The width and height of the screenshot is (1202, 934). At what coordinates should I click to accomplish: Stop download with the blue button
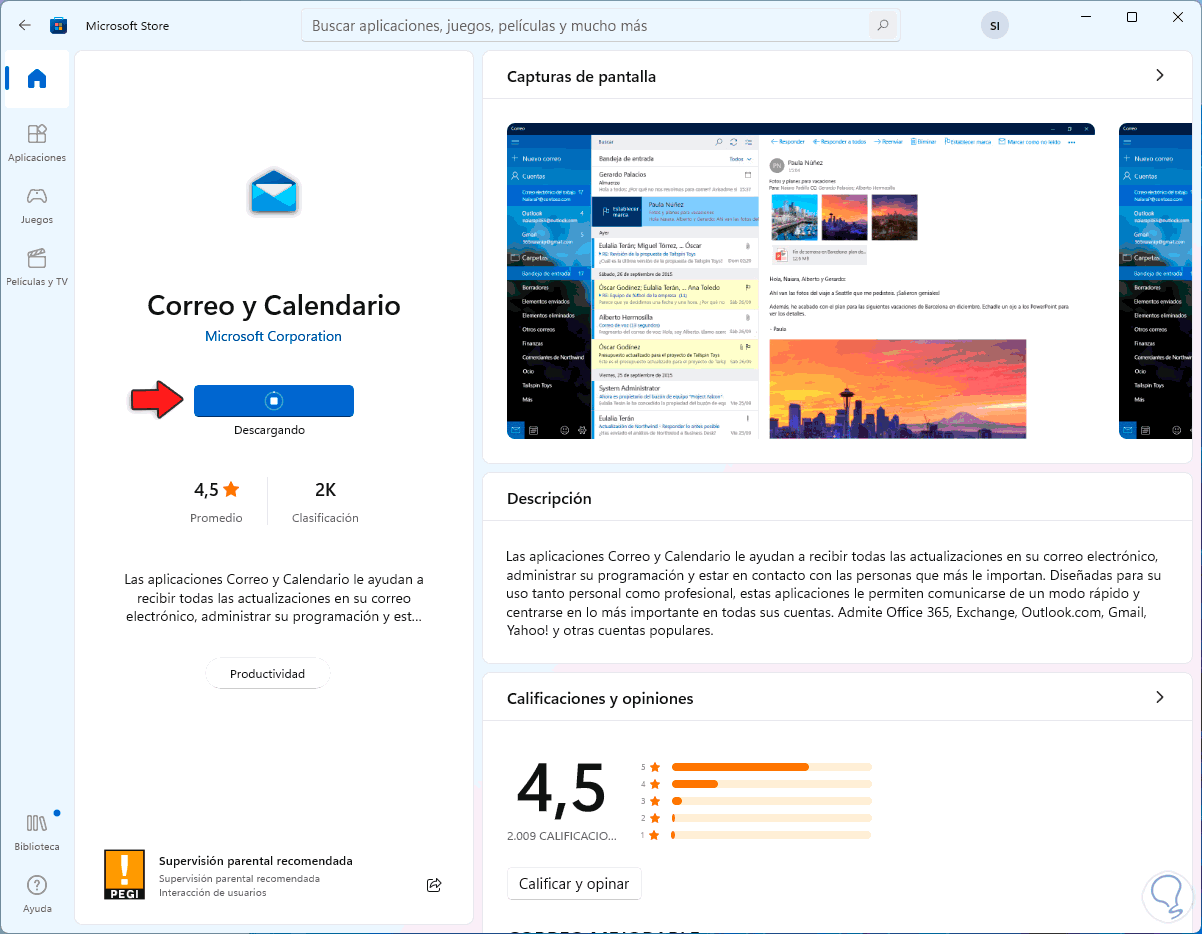[274, 401]
